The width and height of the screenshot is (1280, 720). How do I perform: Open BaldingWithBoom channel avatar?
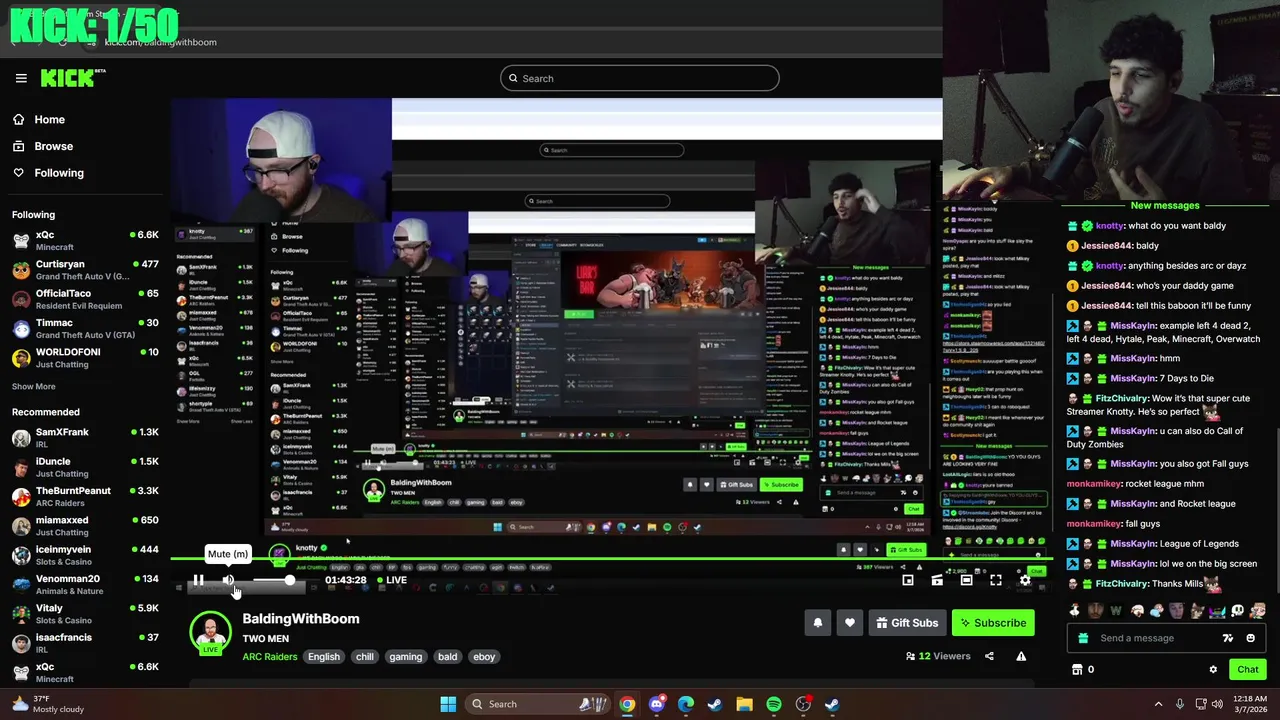point(210,633)
